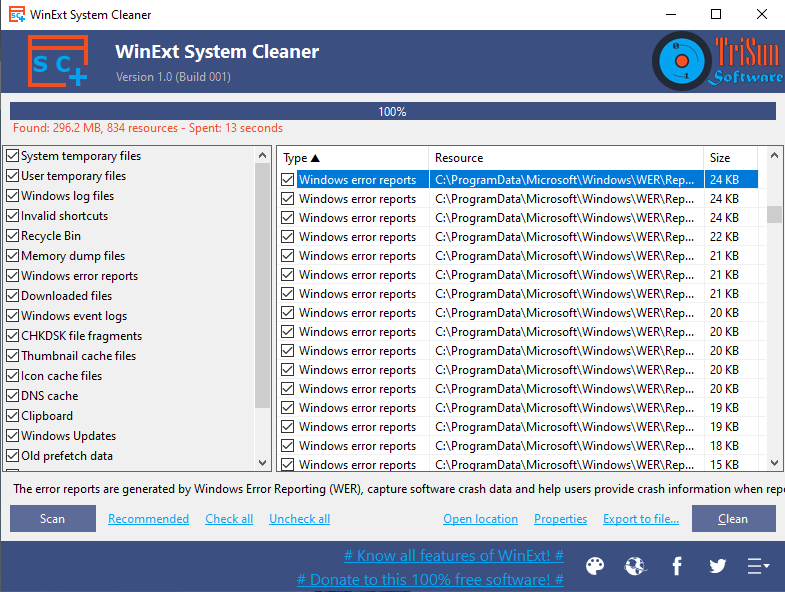
Task: Uncheck the 22 KB error report row
Action: pos(287,237)
